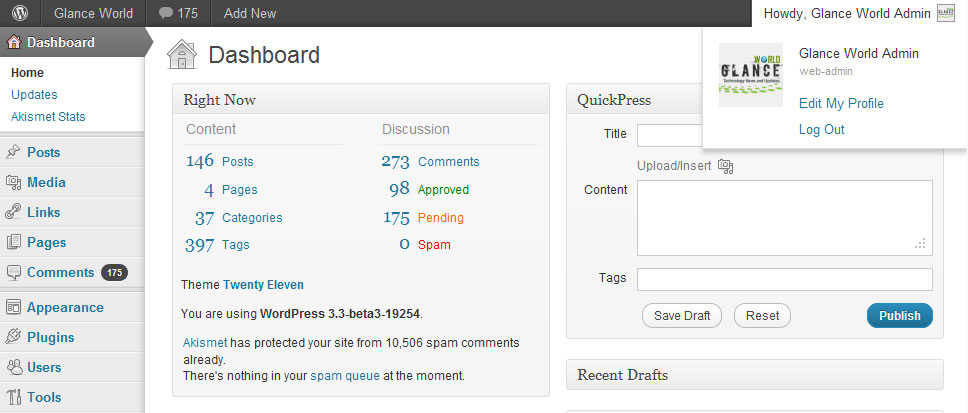Click the Pages icon in sidebar
The height and width of the screenshot is (413, 968).
[x=13, y=243]
